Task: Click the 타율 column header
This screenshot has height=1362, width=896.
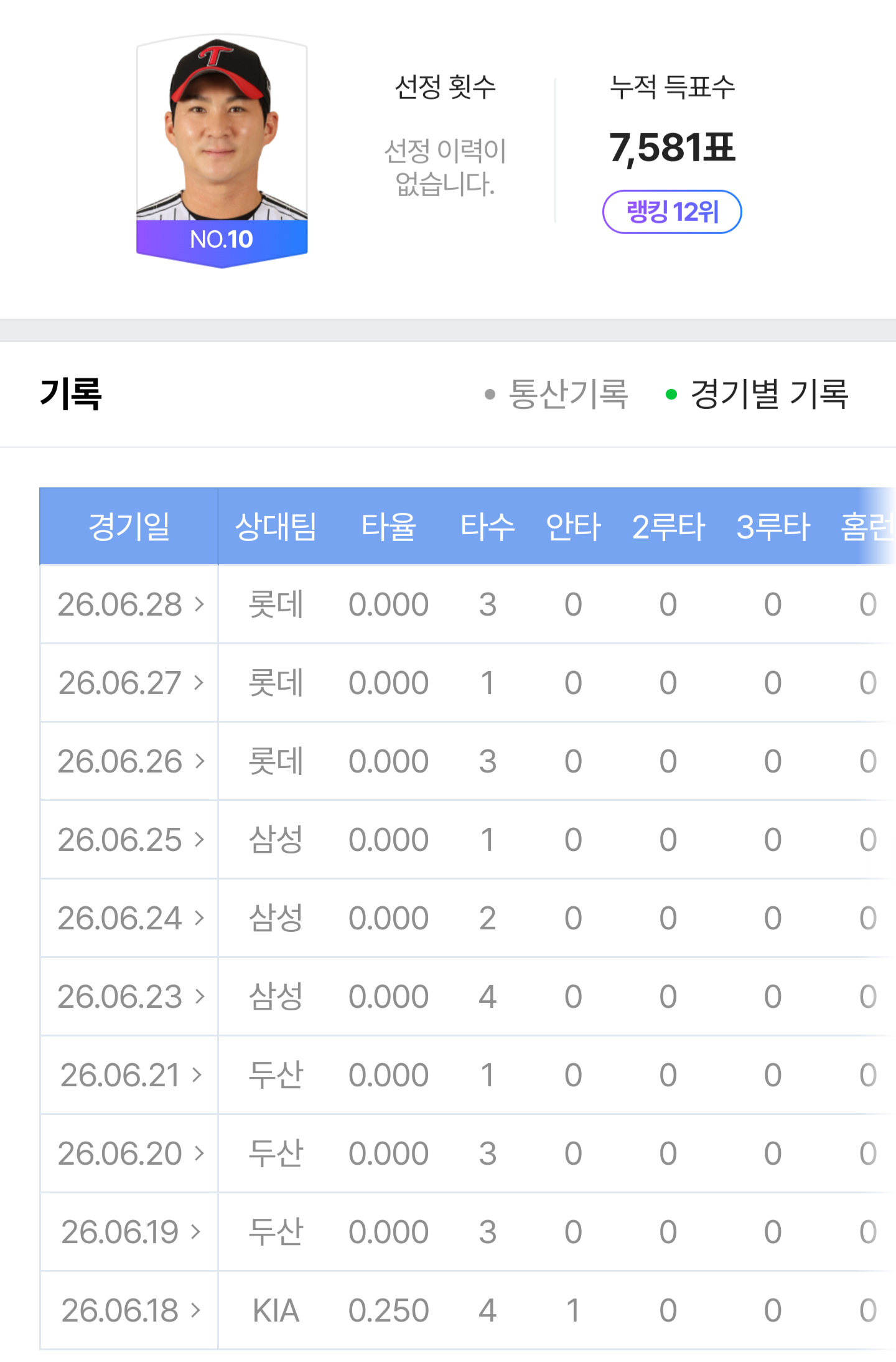Action: coord(388,527)
